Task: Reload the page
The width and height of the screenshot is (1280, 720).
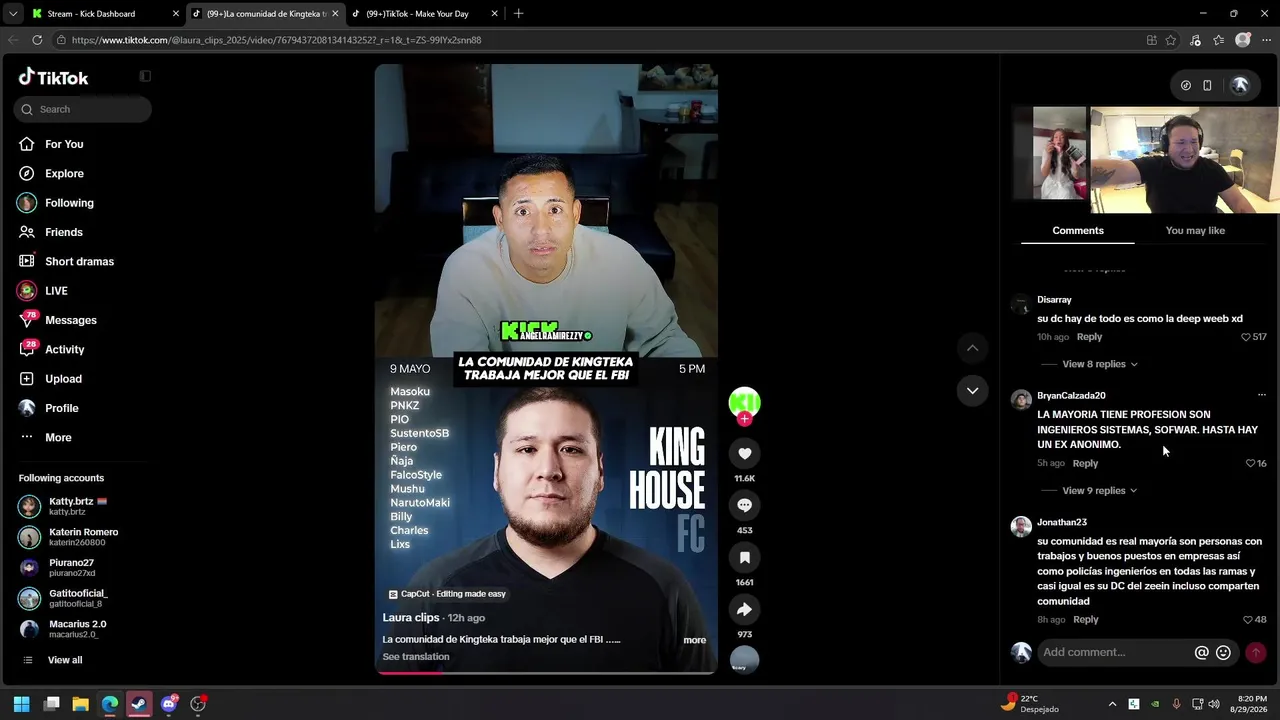Action: tap(37, 40)
